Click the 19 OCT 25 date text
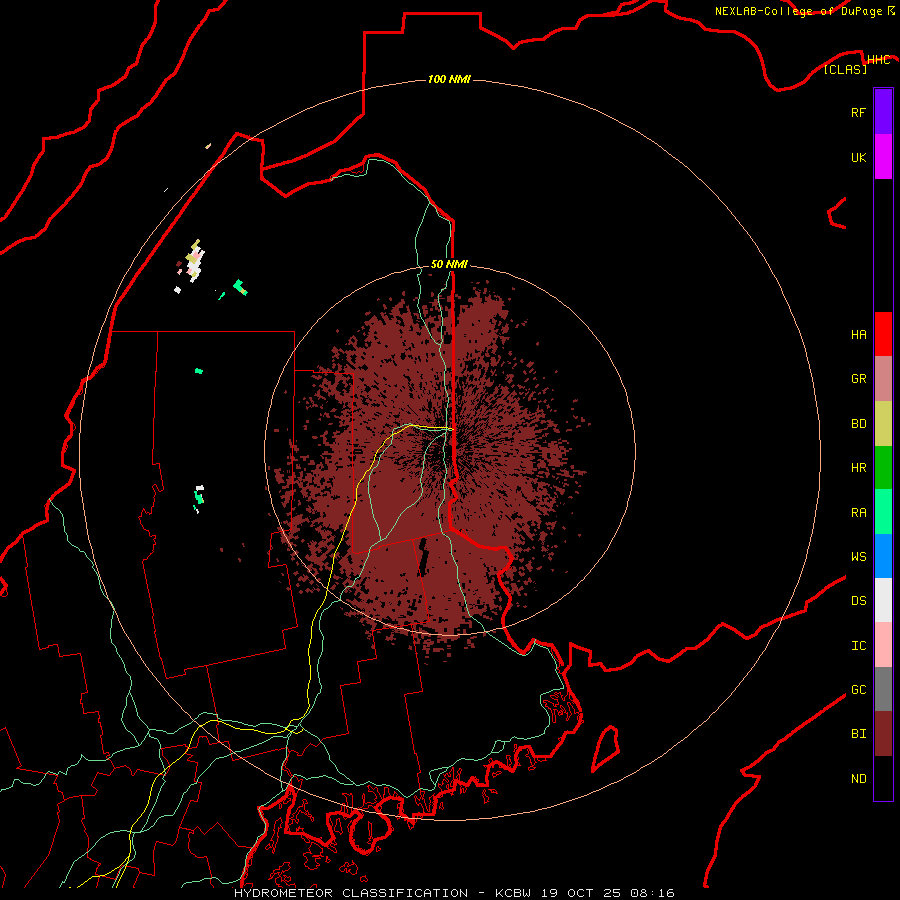 [x=581, y=893]
